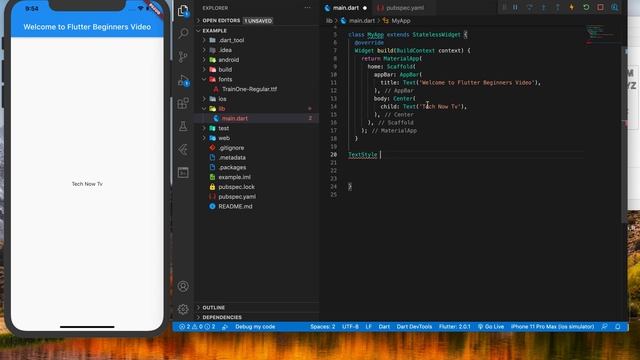Open Run and Debug view

click(183, 80)
